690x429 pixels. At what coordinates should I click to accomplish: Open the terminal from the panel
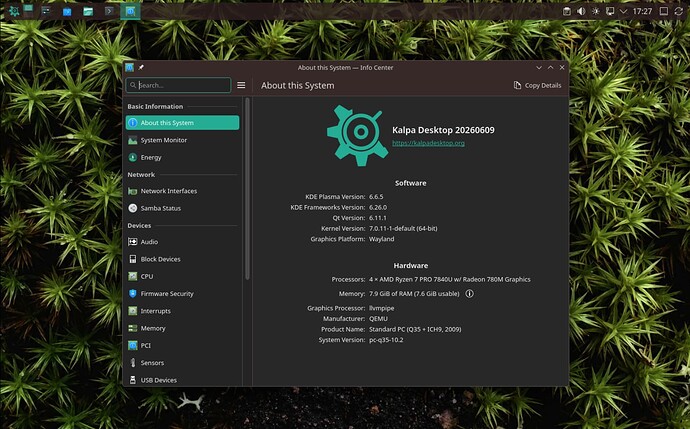[x=109, y=11]
